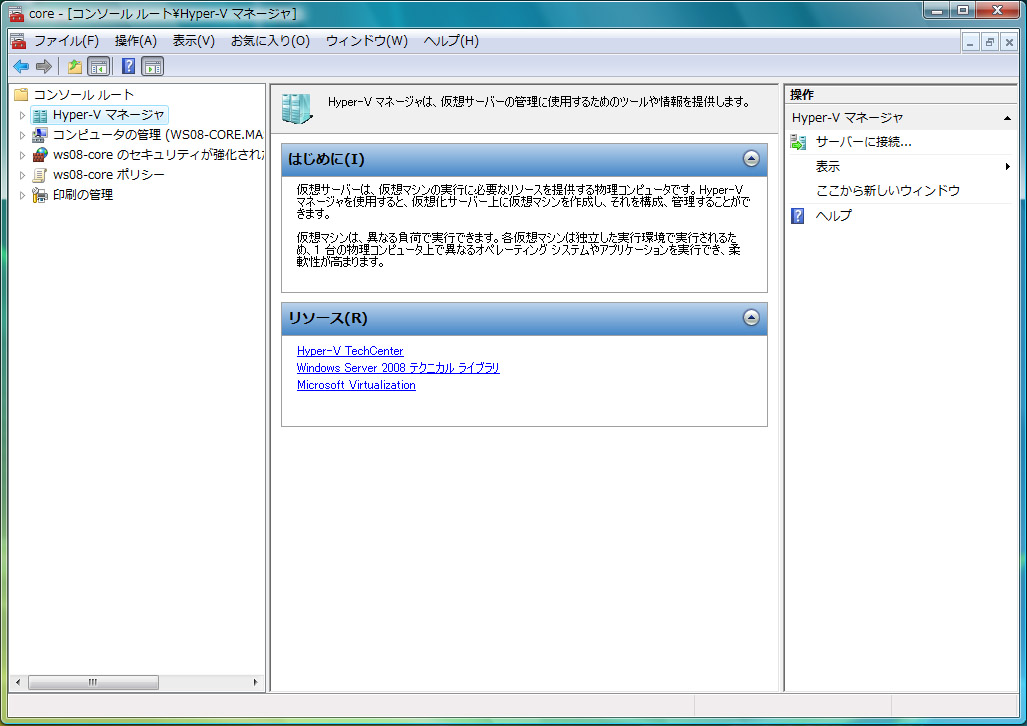
Task: Toggle the Show/Hide Action Pane button
Action: [x=152, y=67]
